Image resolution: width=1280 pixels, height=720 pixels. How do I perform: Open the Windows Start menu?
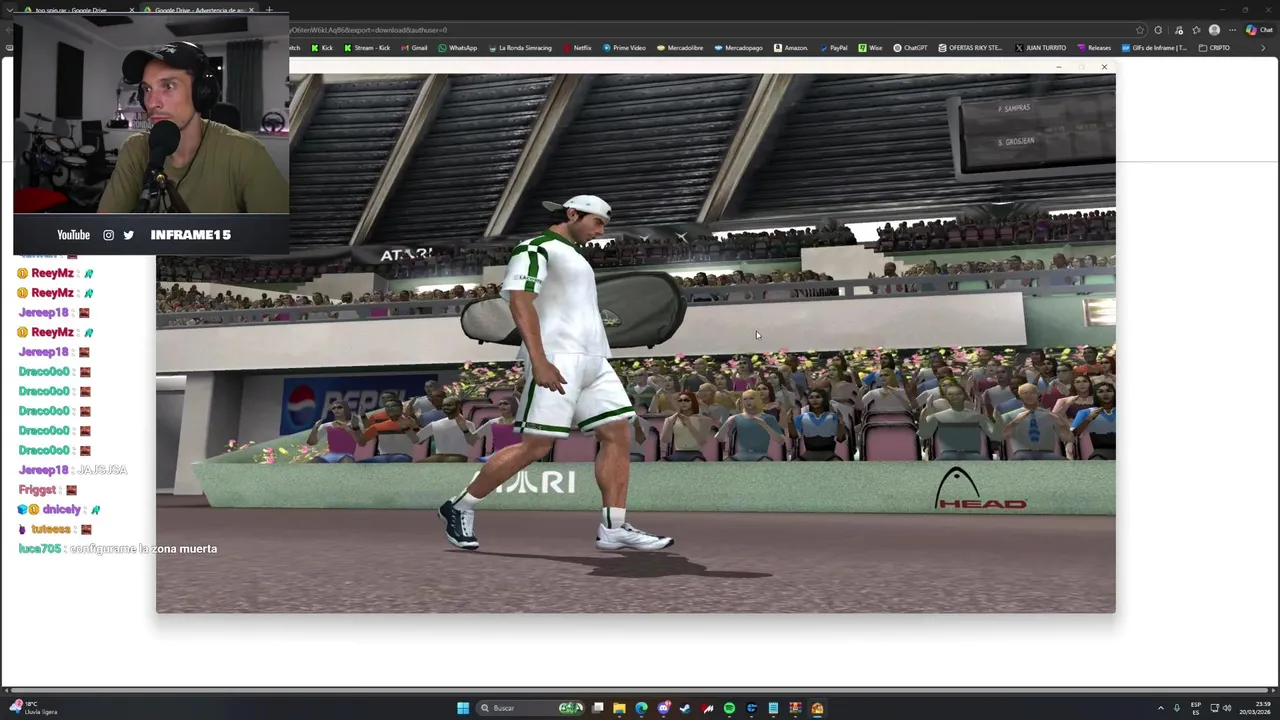(463, 708)
